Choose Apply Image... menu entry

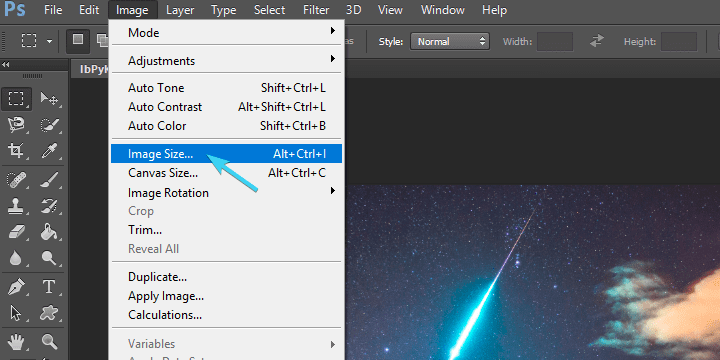coord(227,296)
